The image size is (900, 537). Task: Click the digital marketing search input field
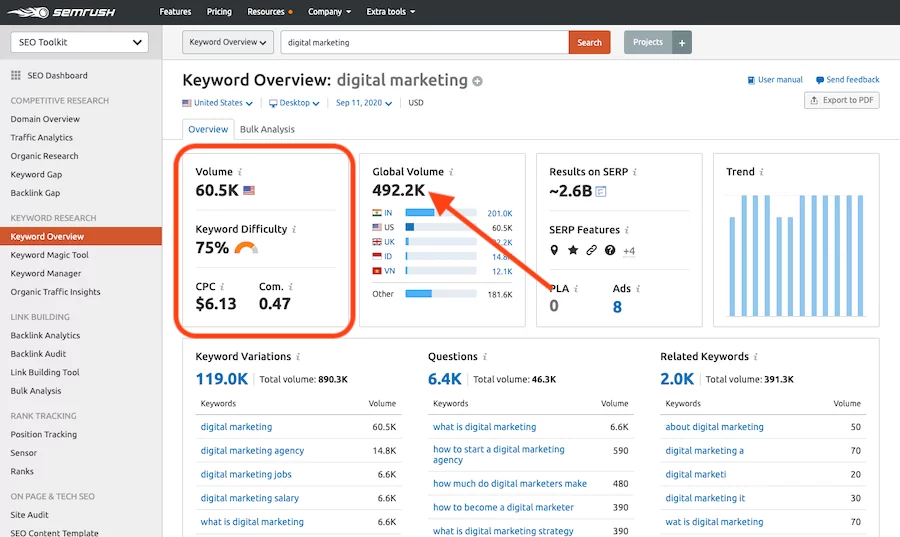[x=425, y=42]
